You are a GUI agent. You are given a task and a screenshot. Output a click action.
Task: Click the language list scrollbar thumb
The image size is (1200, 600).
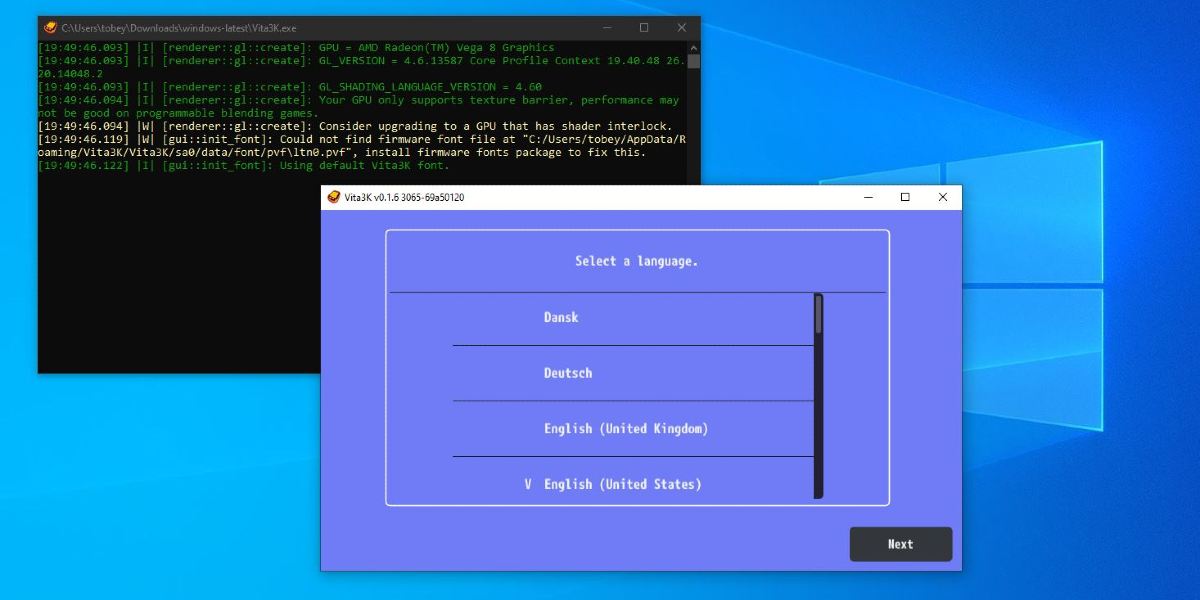818,314
